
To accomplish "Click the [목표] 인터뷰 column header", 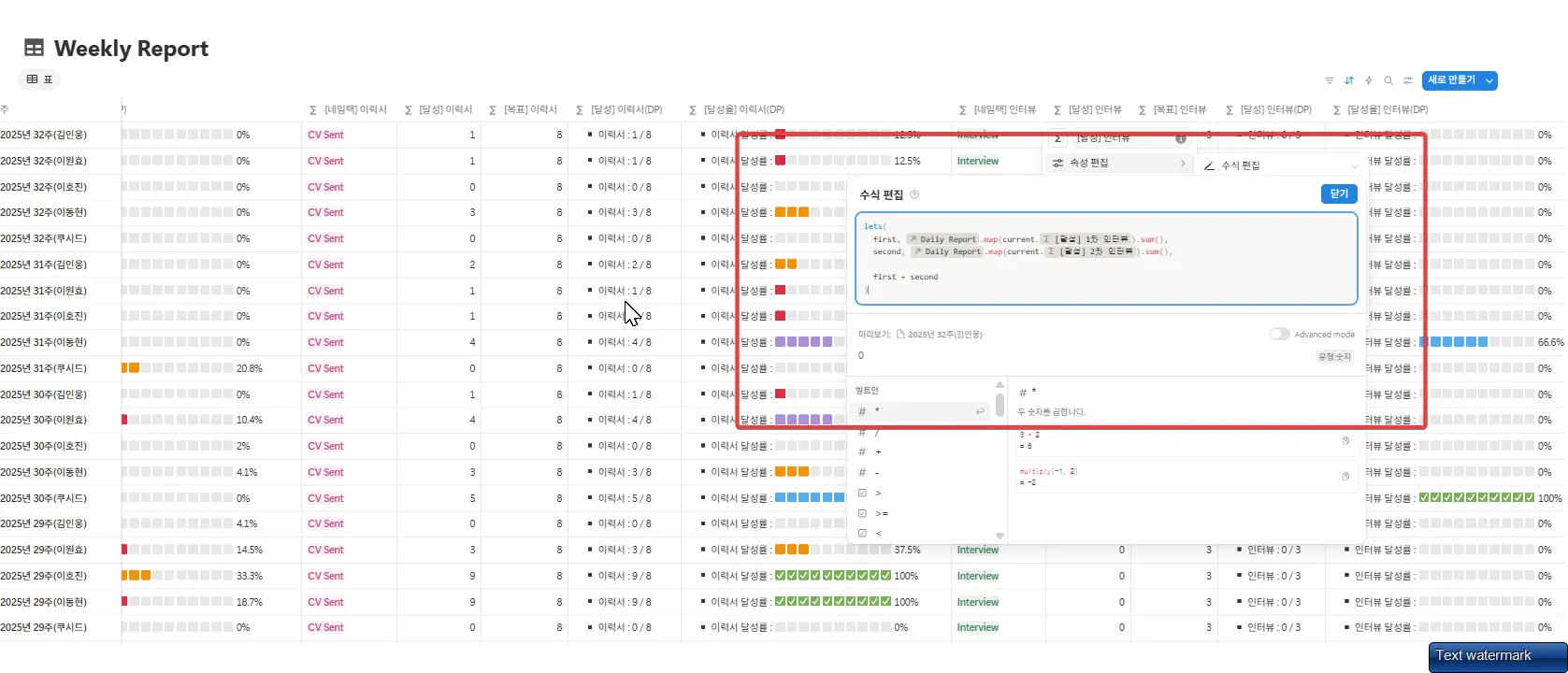I will pyautogui.click(x=1174, y=110).
